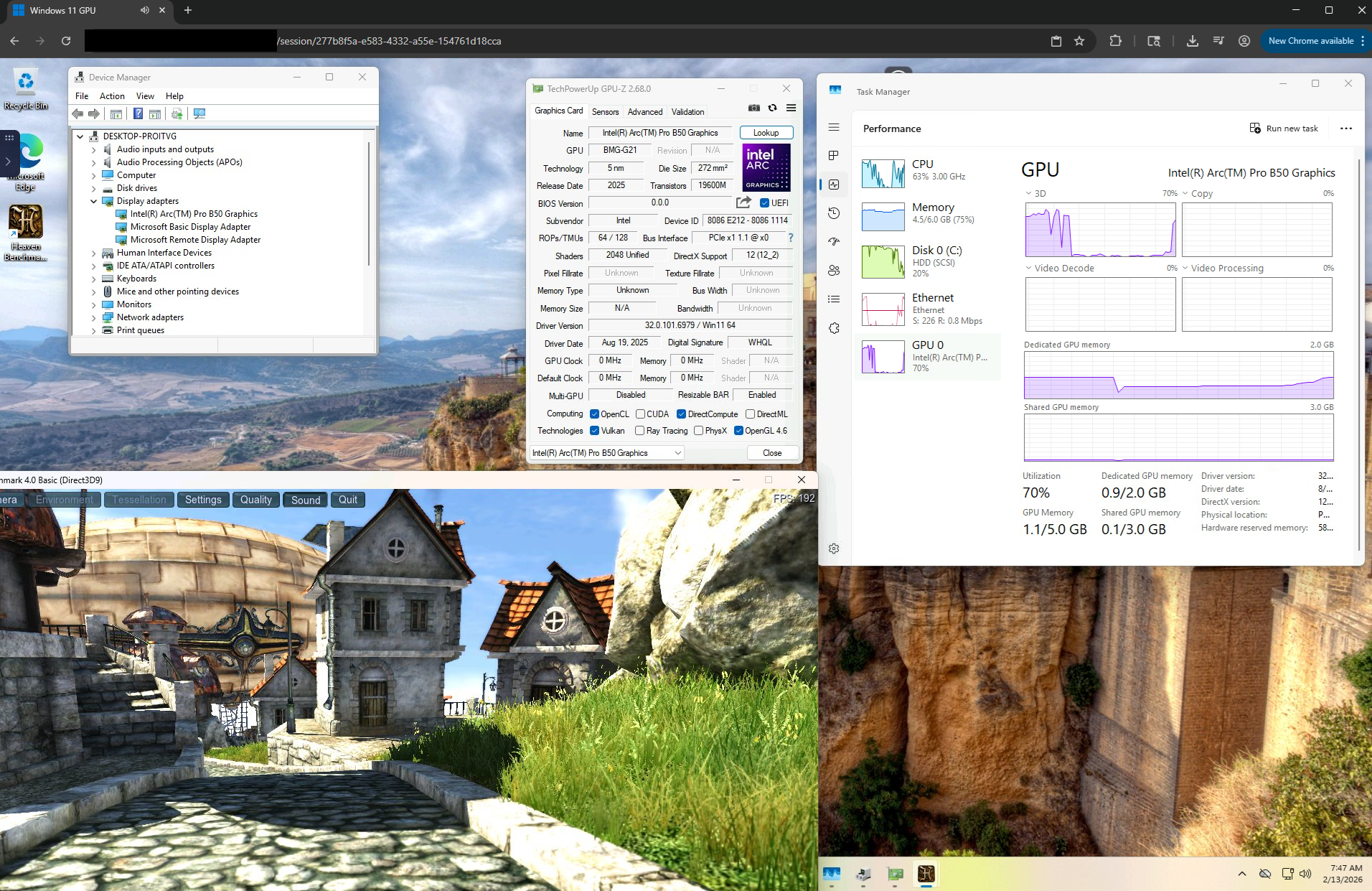Switch to the Sensors tab in GPU-Z
Image resolution: width=1372 pixels, height=891 pixels.
tap(605, 112)
